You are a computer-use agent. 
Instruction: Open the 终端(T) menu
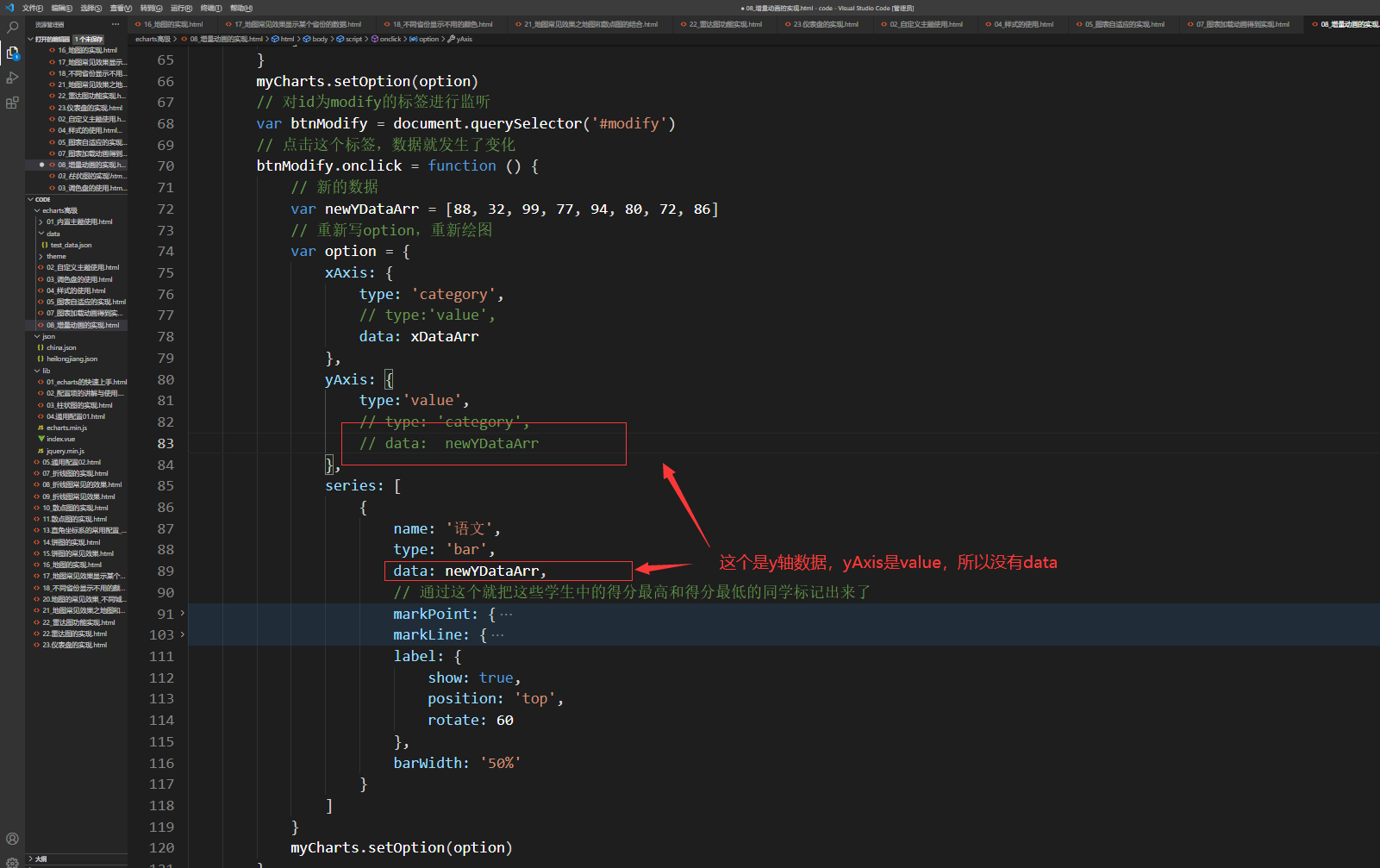[x=211, y=8]
